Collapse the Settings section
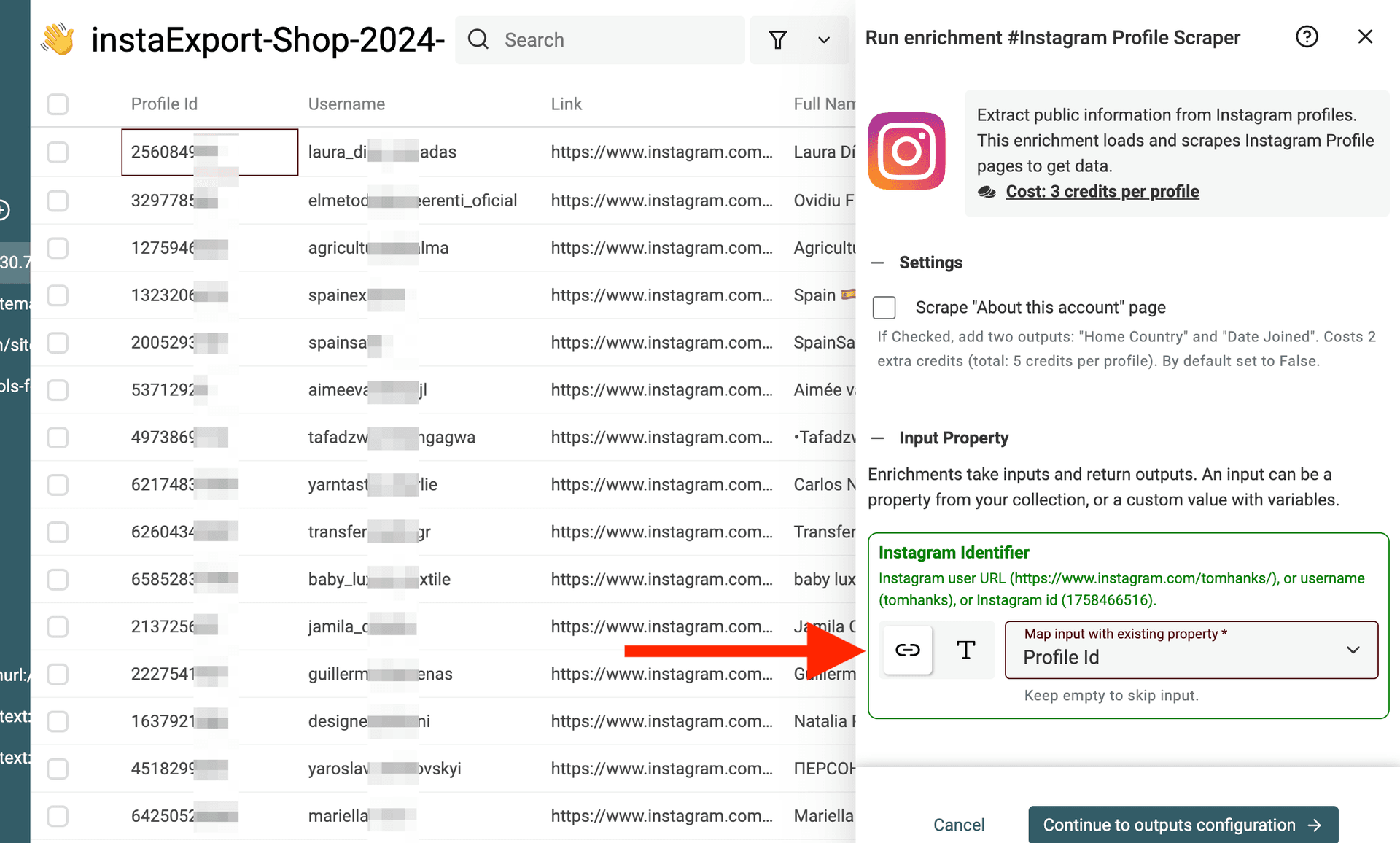This screenshot has height=843, width=1400. pyautogui.click(x=879, y=262)
